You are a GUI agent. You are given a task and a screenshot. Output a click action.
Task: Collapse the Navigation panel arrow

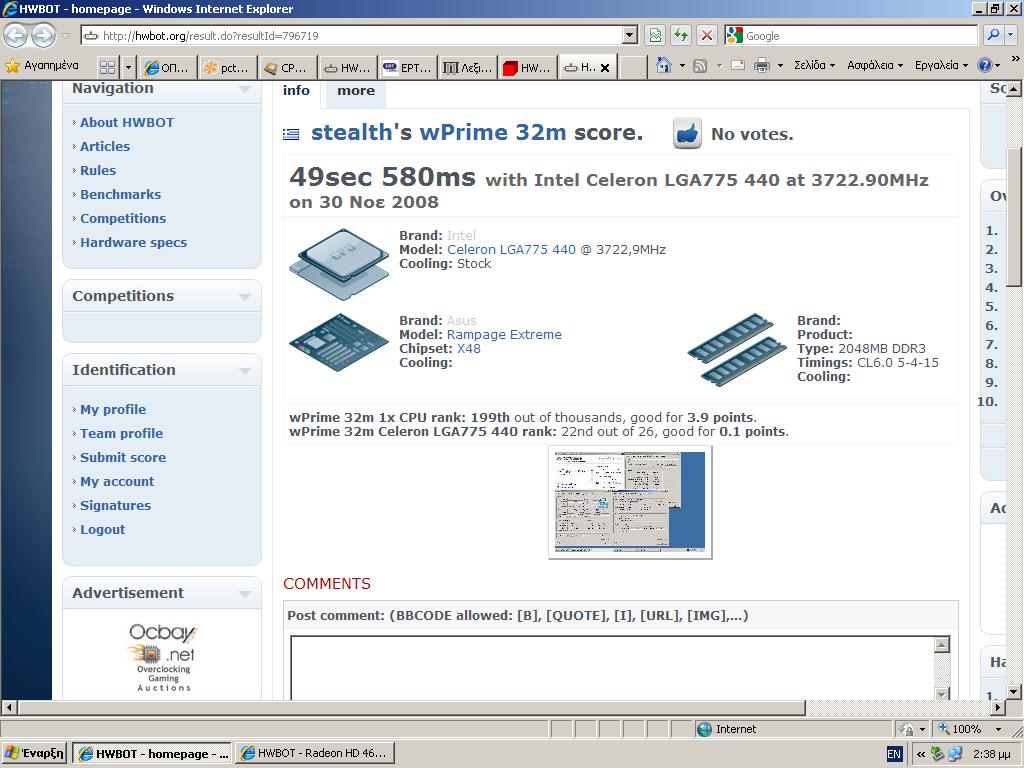tap(245, 89)
